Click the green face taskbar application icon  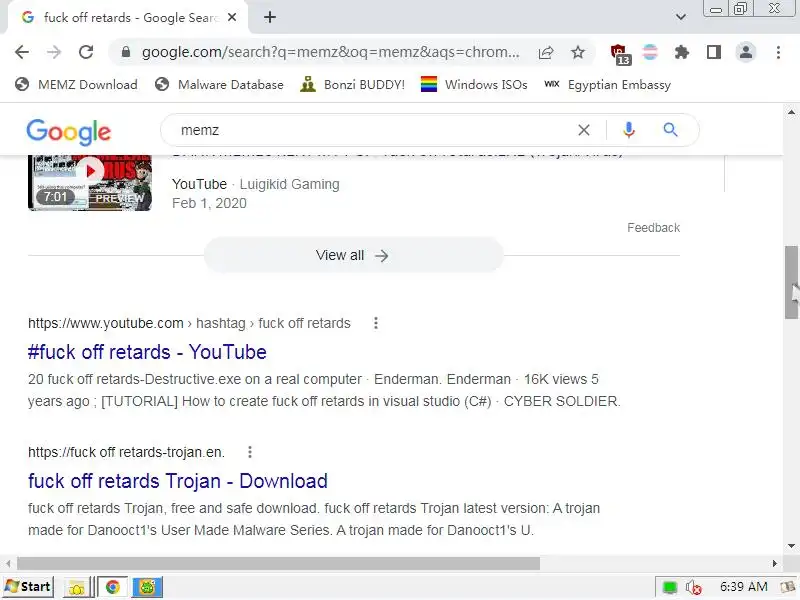[x=147, y=587]
